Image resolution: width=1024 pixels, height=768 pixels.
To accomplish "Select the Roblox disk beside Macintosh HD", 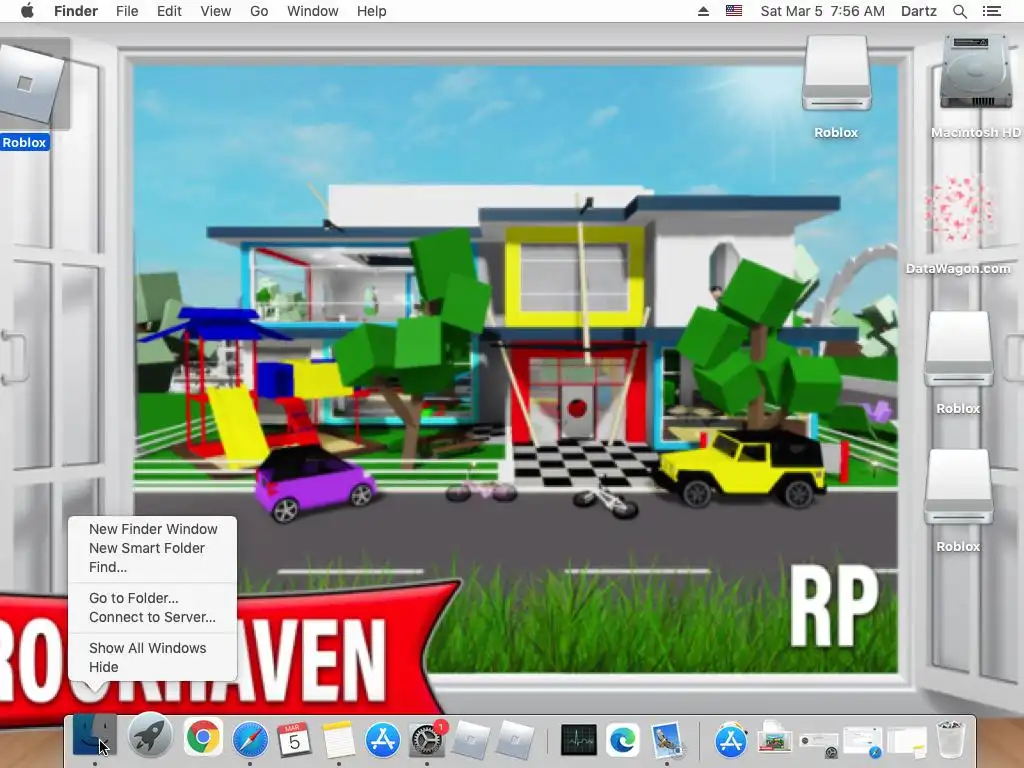I will (x=836, y=73).
